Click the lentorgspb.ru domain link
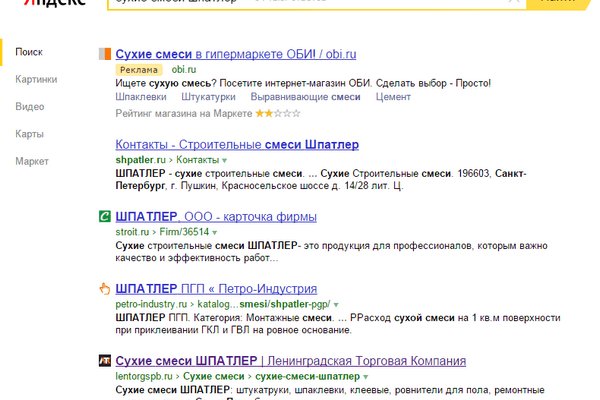Image resolution: width=600 pixels, height=400 pixels. point(144,376)
